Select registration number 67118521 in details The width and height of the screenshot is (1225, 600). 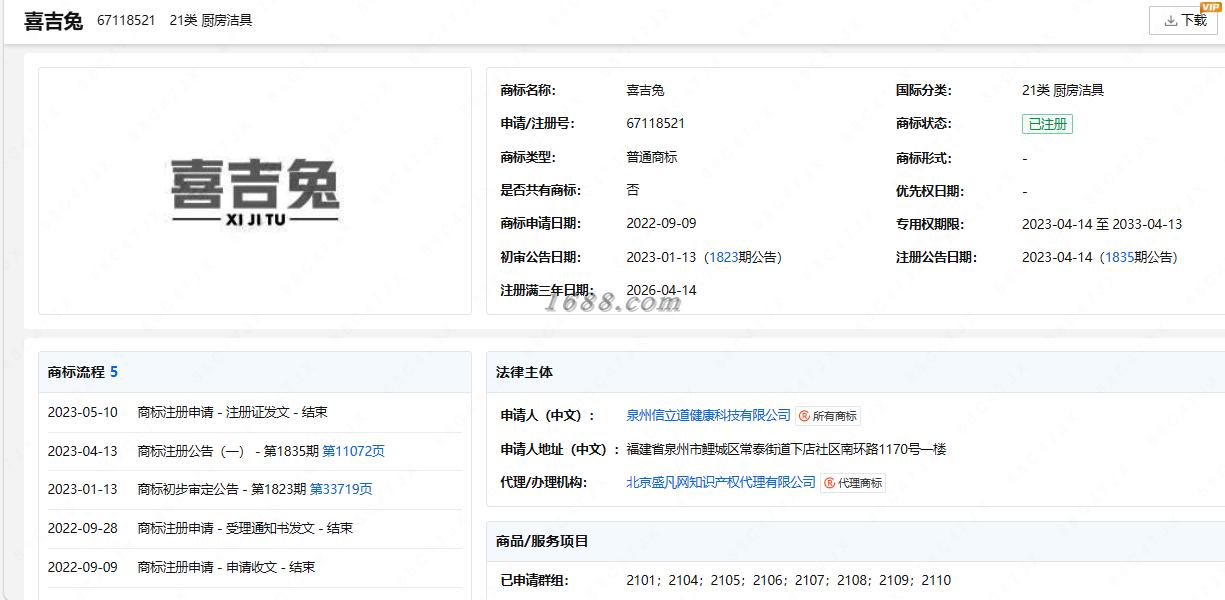point(655,123)
